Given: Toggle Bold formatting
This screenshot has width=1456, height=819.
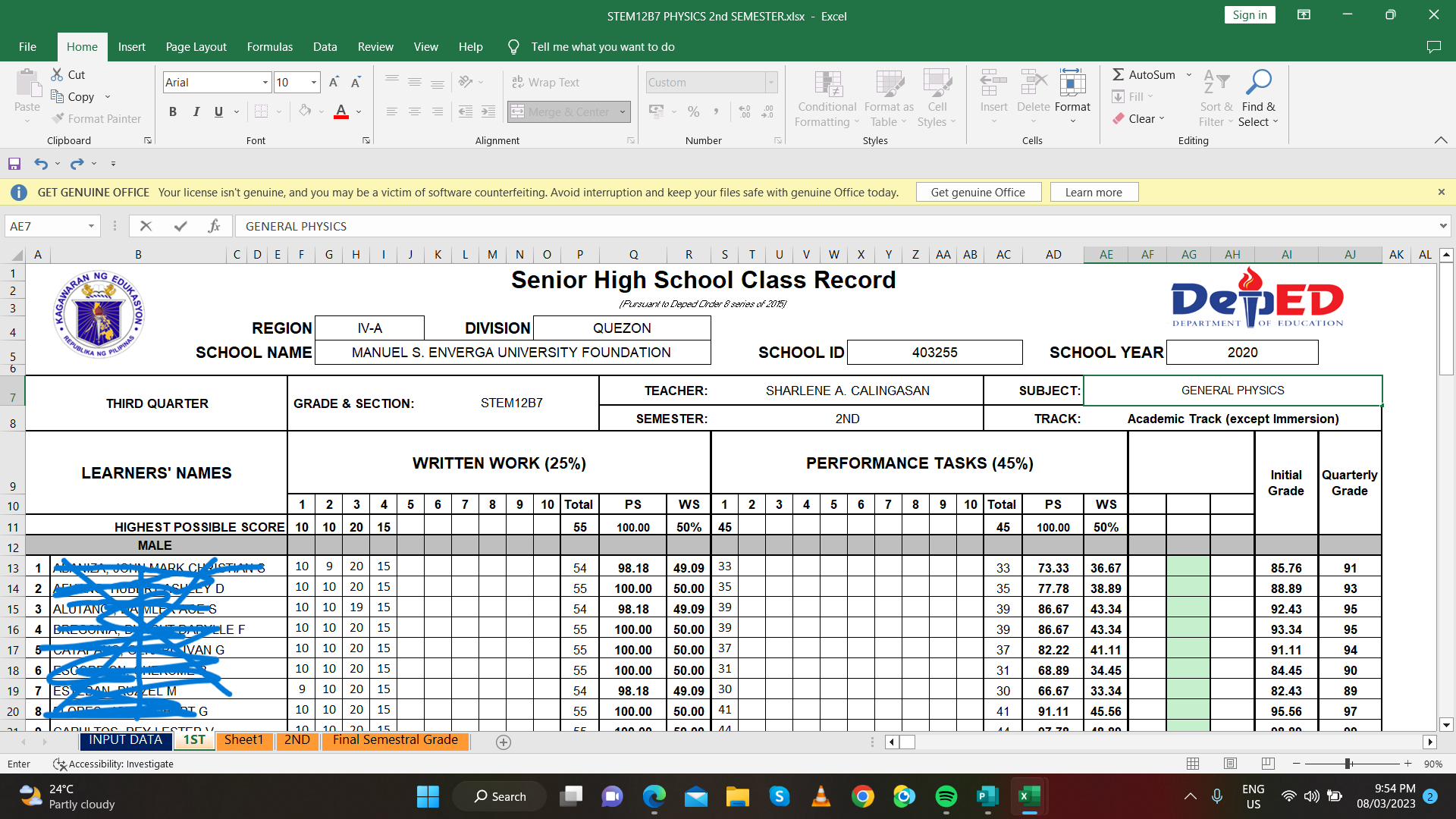Looking at the screenshot, I should pyautogui.click(x=173, y=111).
